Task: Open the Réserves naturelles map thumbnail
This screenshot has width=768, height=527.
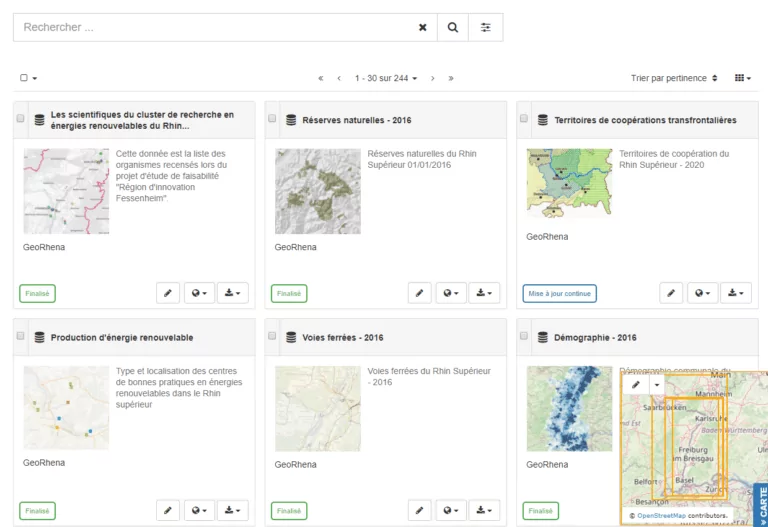Action: point(317,191)
